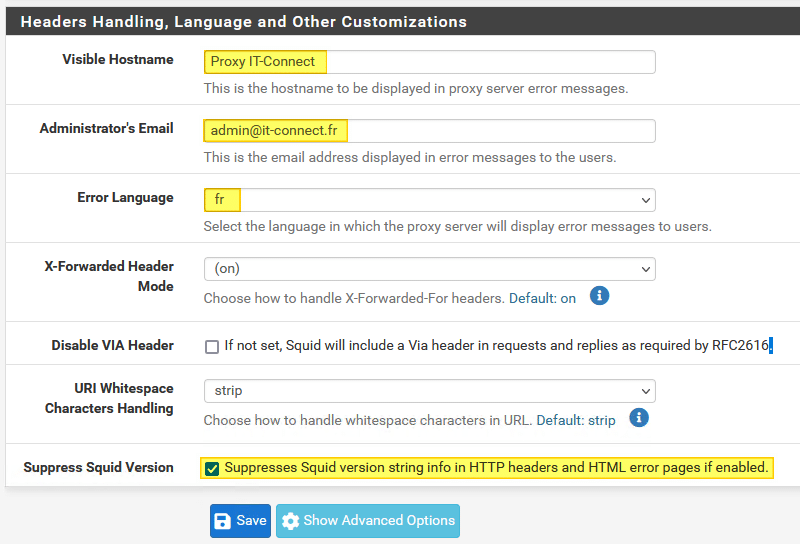Click the Headers Handling panel title bar

[400, 21]
